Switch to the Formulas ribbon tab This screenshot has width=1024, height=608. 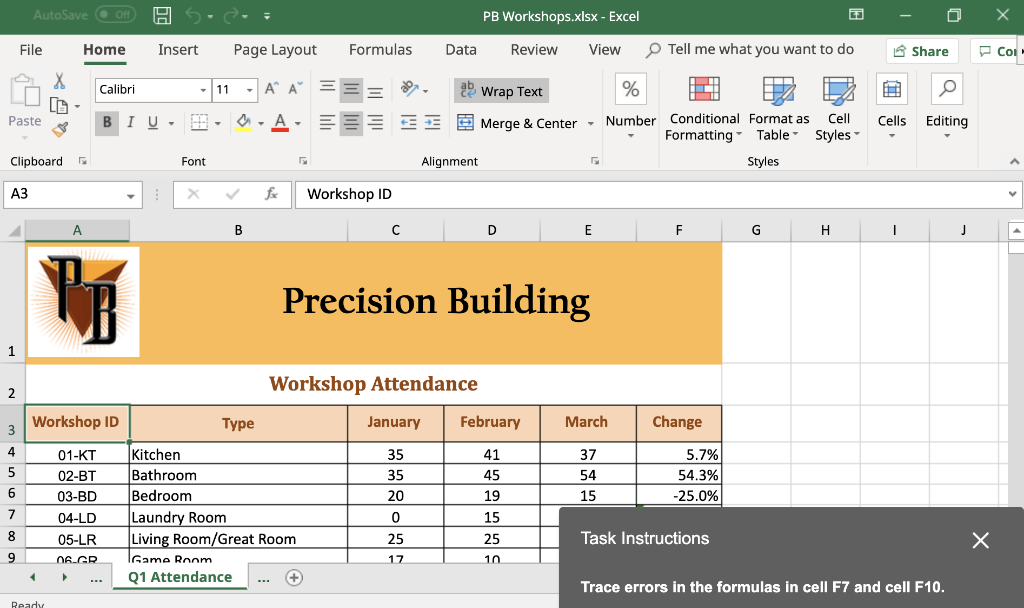[x=380, y=48]
